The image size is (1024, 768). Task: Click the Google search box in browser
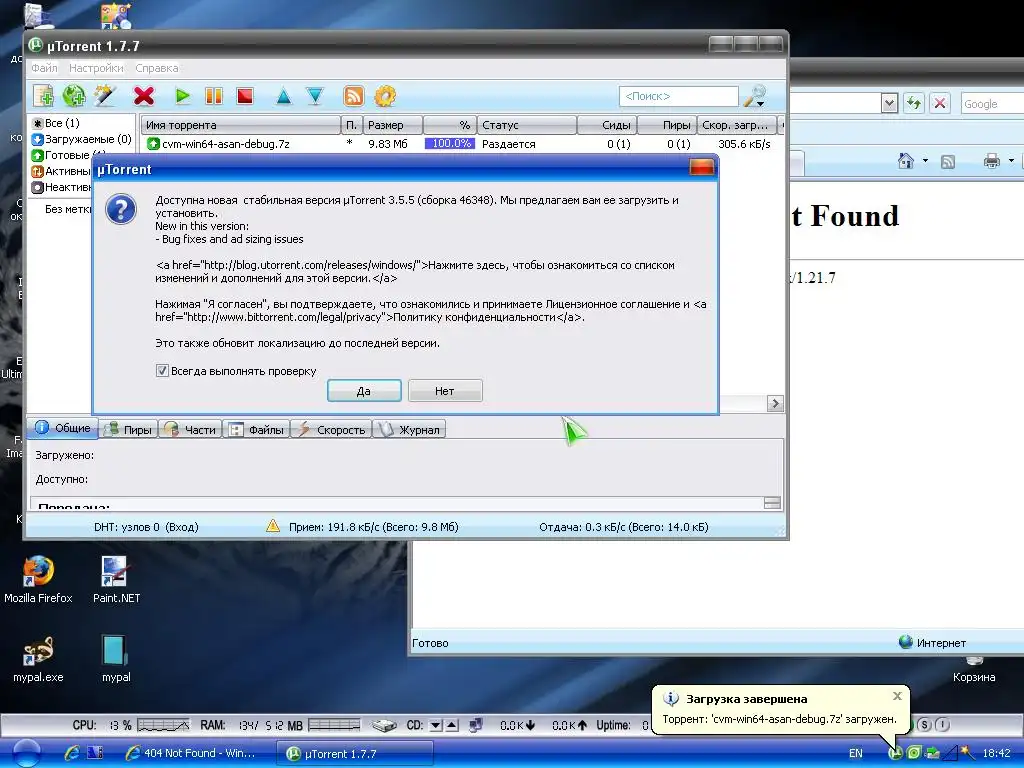coord(992,104)
